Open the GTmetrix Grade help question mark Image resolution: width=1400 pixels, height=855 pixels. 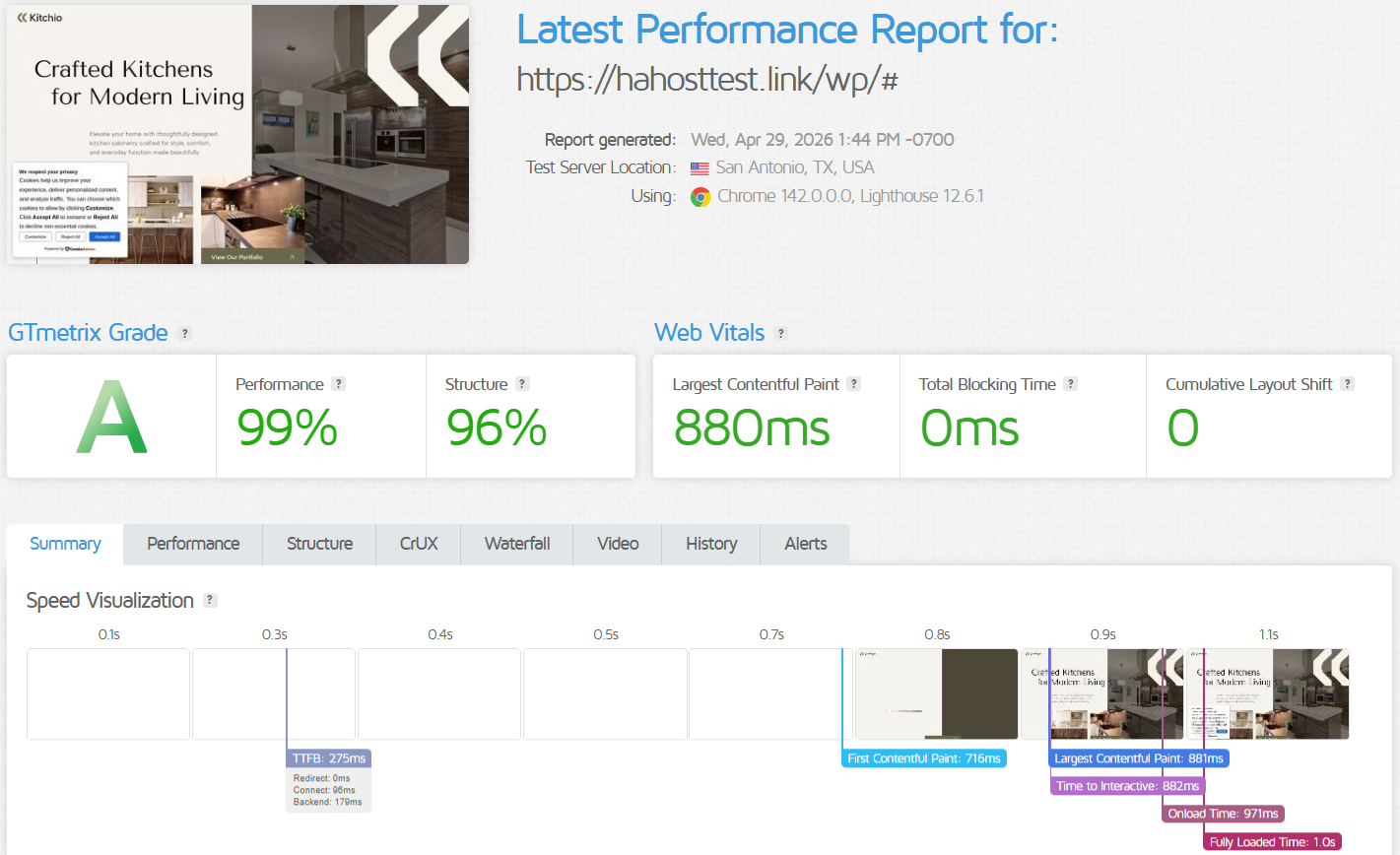click(x=184, y=334)
